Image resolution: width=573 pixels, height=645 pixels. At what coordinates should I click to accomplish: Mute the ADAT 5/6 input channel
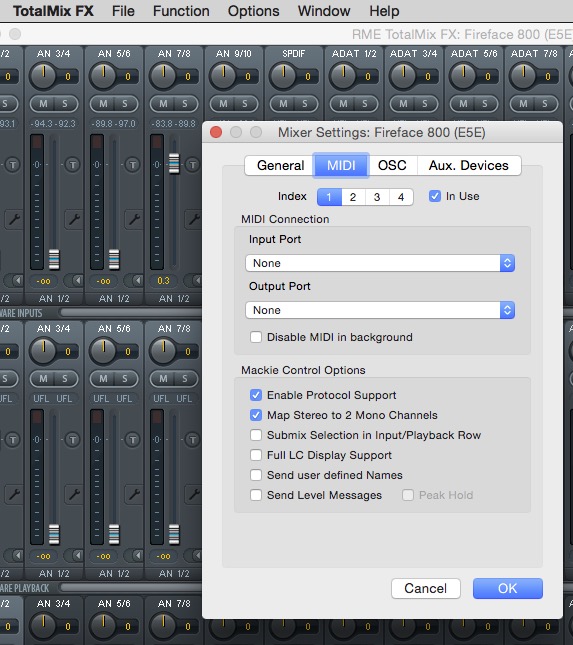(x=463, y=104)
